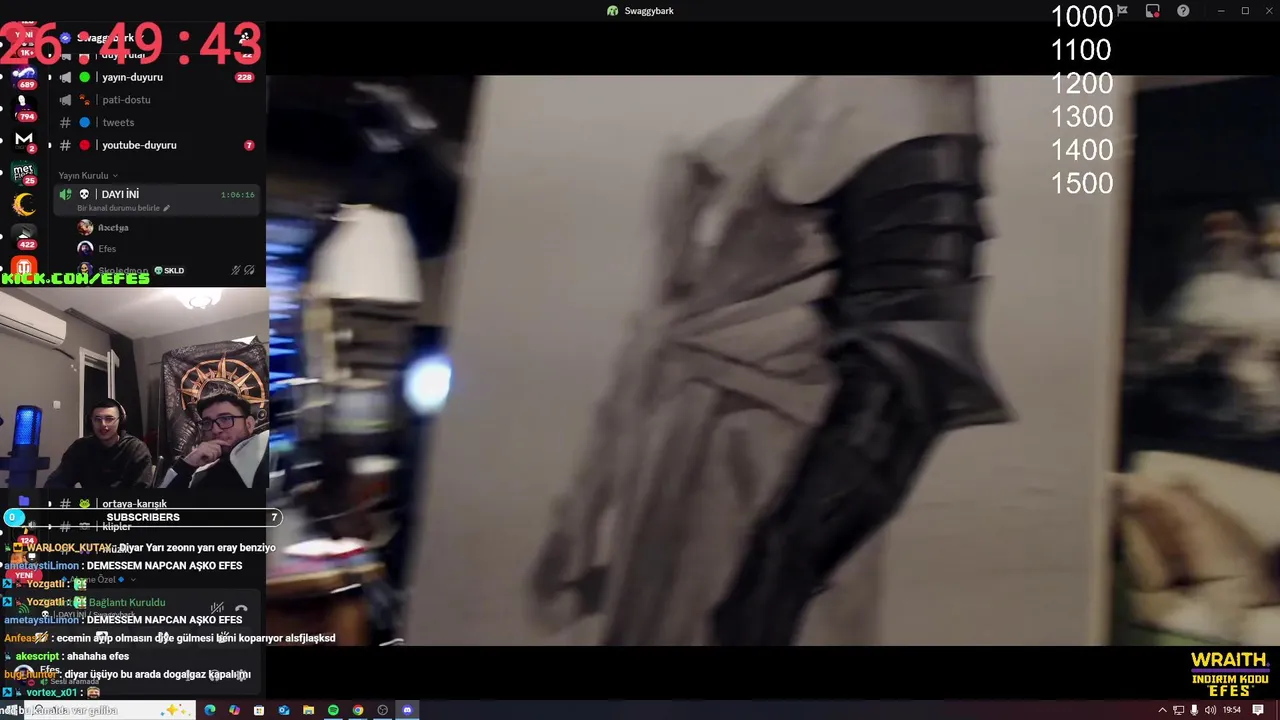Collapse the Yayın Kurulu category
1280x720 pixels.
88,175
